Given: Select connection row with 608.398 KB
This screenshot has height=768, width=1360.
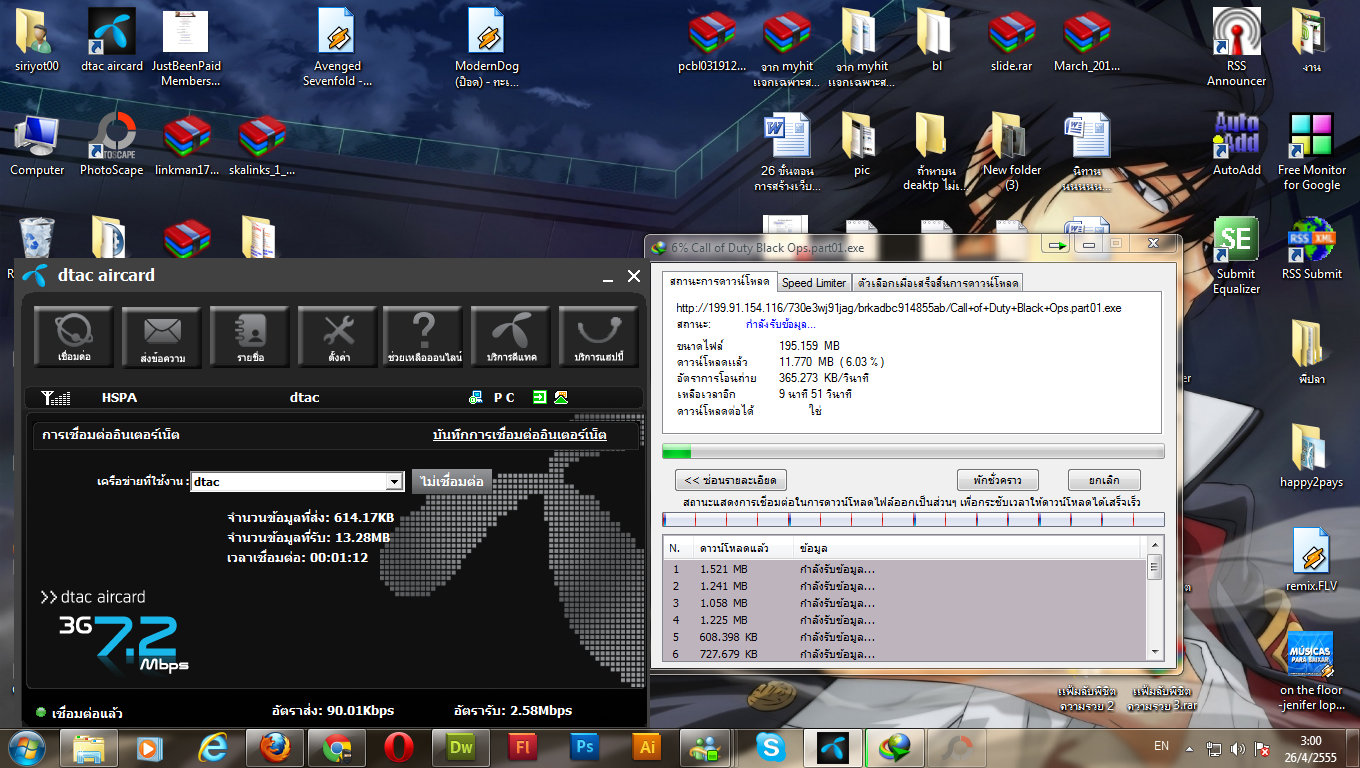Looking at the screenshot, I should (904, 637).
